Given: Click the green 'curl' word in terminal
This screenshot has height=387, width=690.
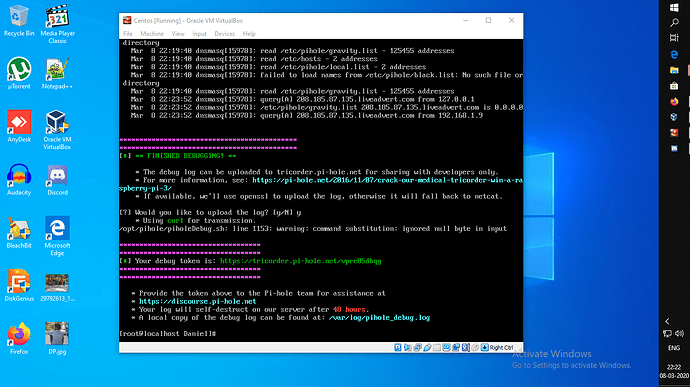Looking at the screenshot, I should coord(175,221).
